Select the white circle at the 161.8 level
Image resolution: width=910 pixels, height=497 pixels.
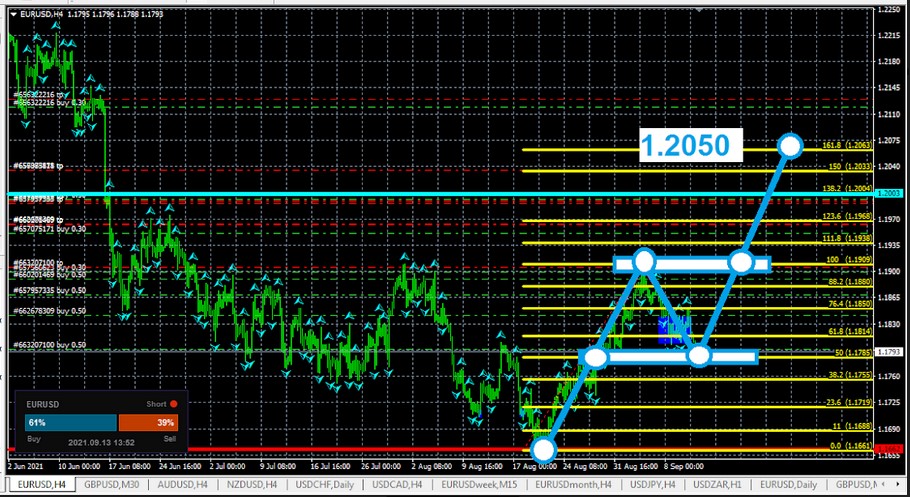click(791, 146)
